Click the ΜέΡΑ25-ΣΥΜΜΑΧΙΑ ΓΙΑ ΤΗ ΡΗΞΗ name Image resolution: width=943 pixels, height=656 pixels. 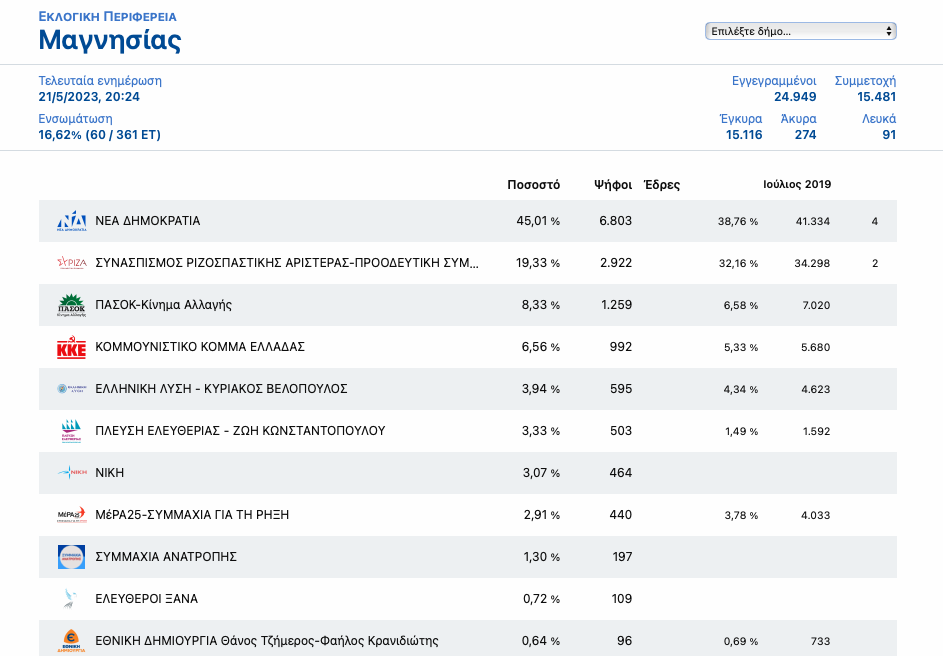[x=192, y=515]
